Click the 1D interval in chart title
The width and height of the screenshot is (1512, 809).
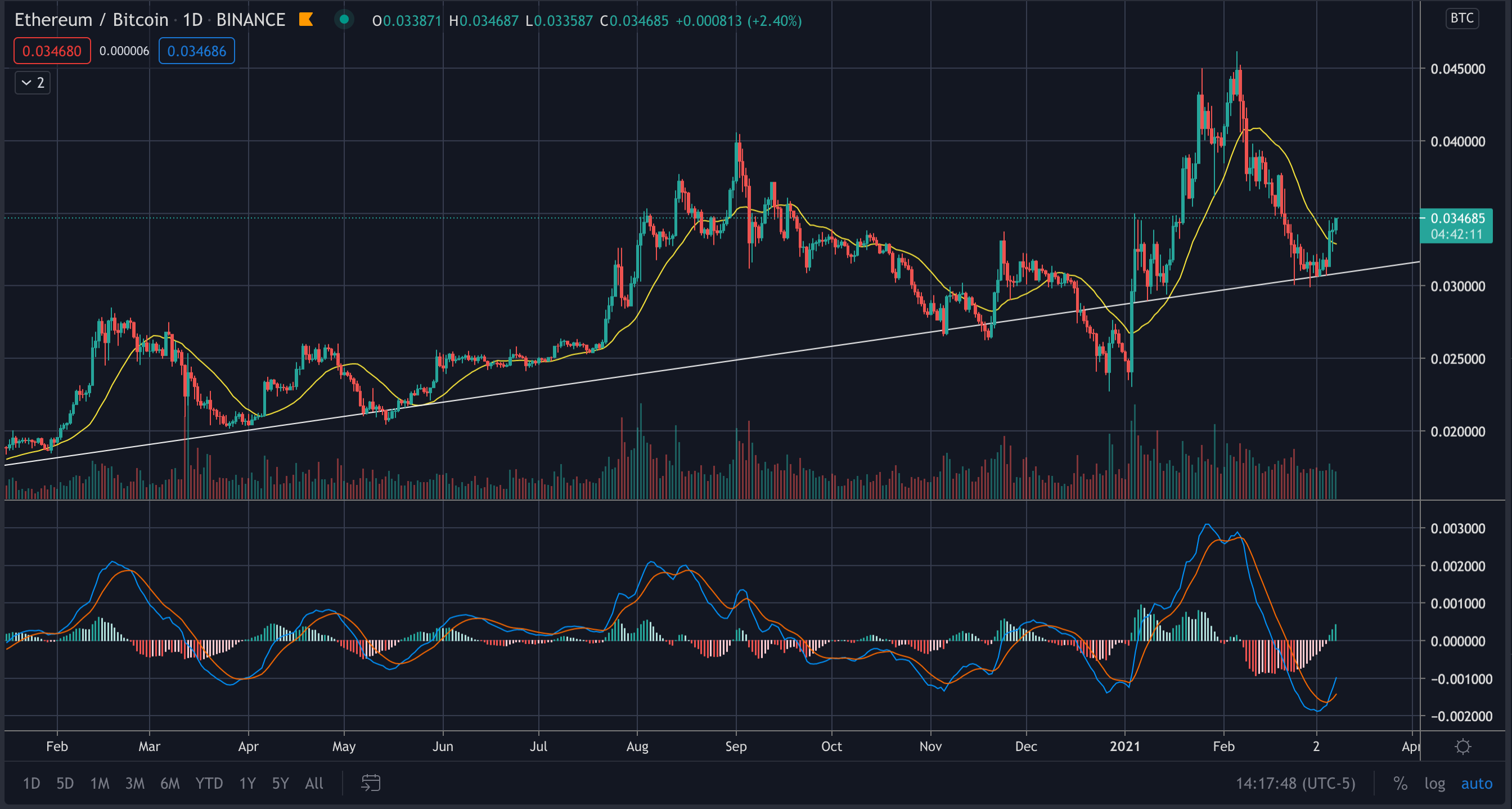pos(192,19)
